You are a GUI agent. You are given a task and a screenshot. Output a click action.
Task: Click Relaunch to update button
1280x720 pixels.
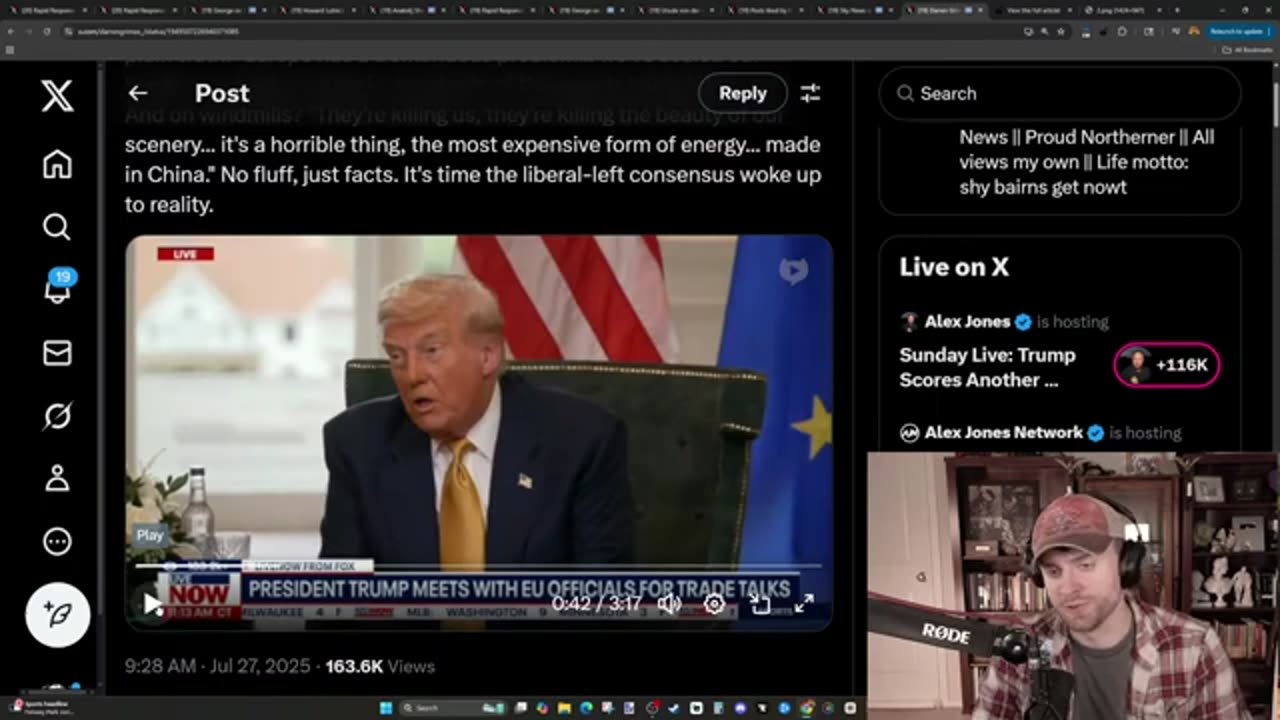1238,31
